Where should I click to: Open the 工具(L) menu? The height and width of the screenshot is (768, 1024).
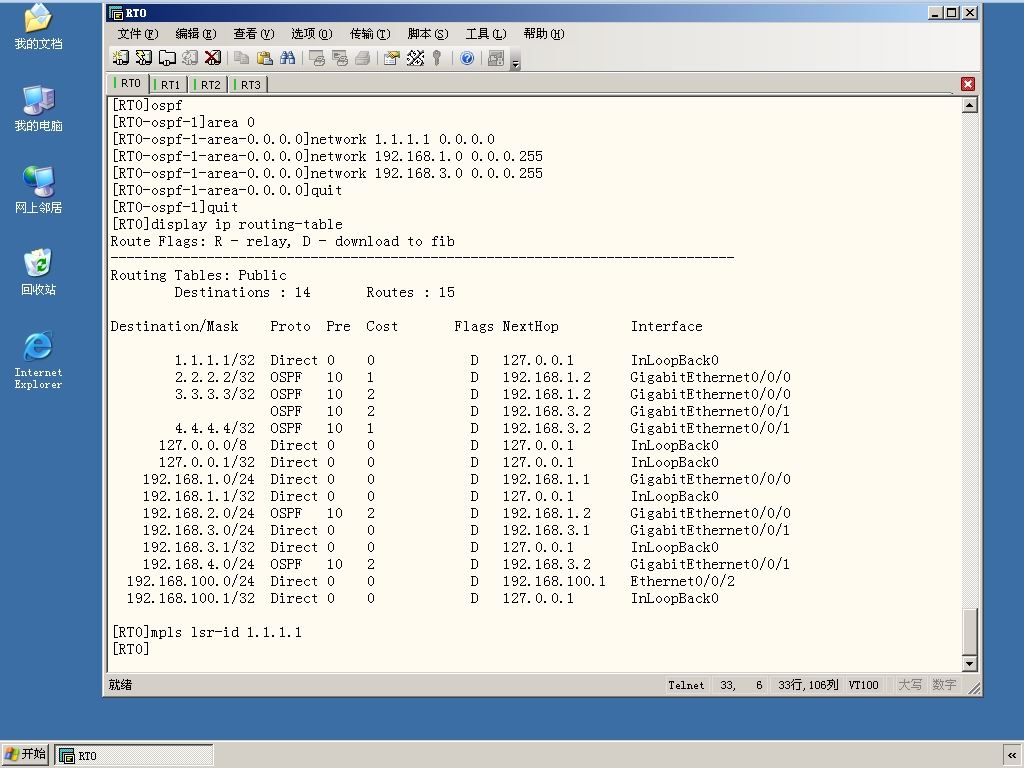click(486, 34)
